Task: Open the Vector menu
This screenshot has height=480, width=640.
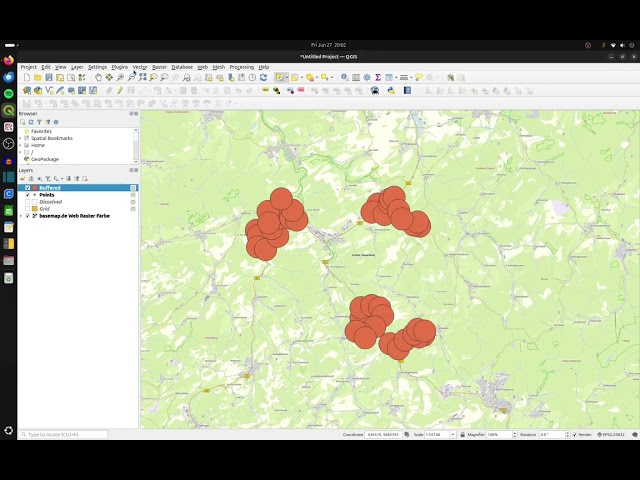Action: point(140,67)
